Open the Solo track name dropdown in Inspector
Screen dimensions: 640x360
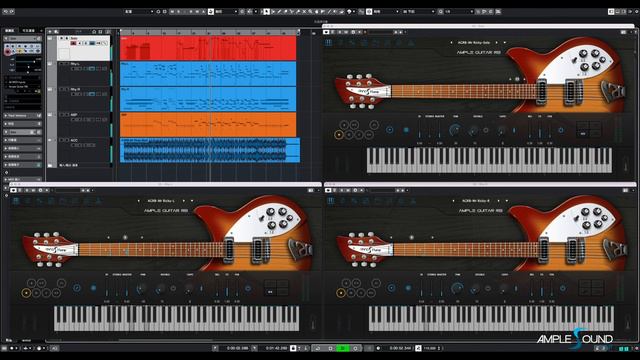pos(22,39)
